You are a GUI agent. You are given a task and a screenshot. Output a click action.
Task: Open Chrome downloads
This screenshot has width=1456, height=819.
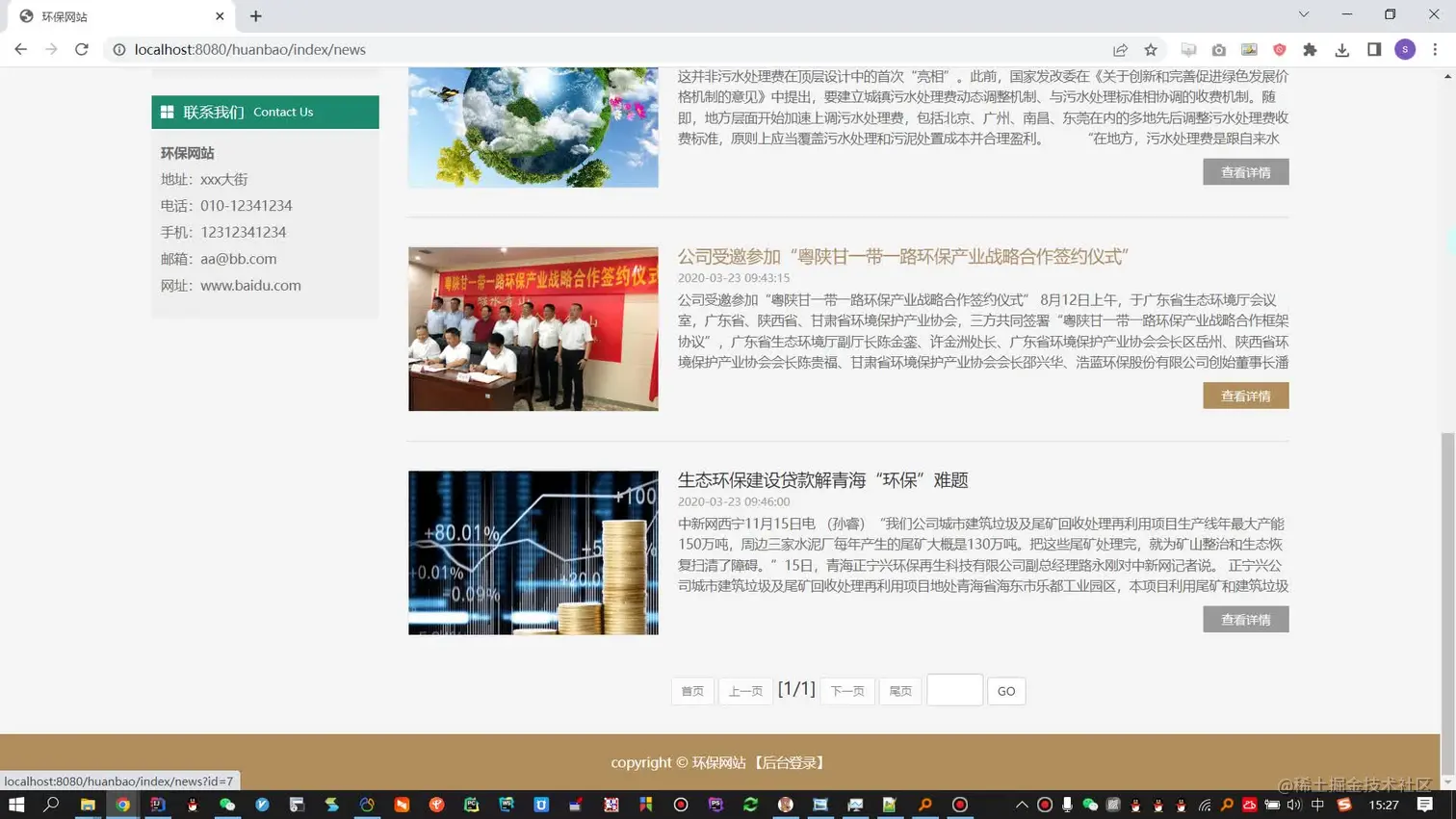click(x=1342, y=50)
